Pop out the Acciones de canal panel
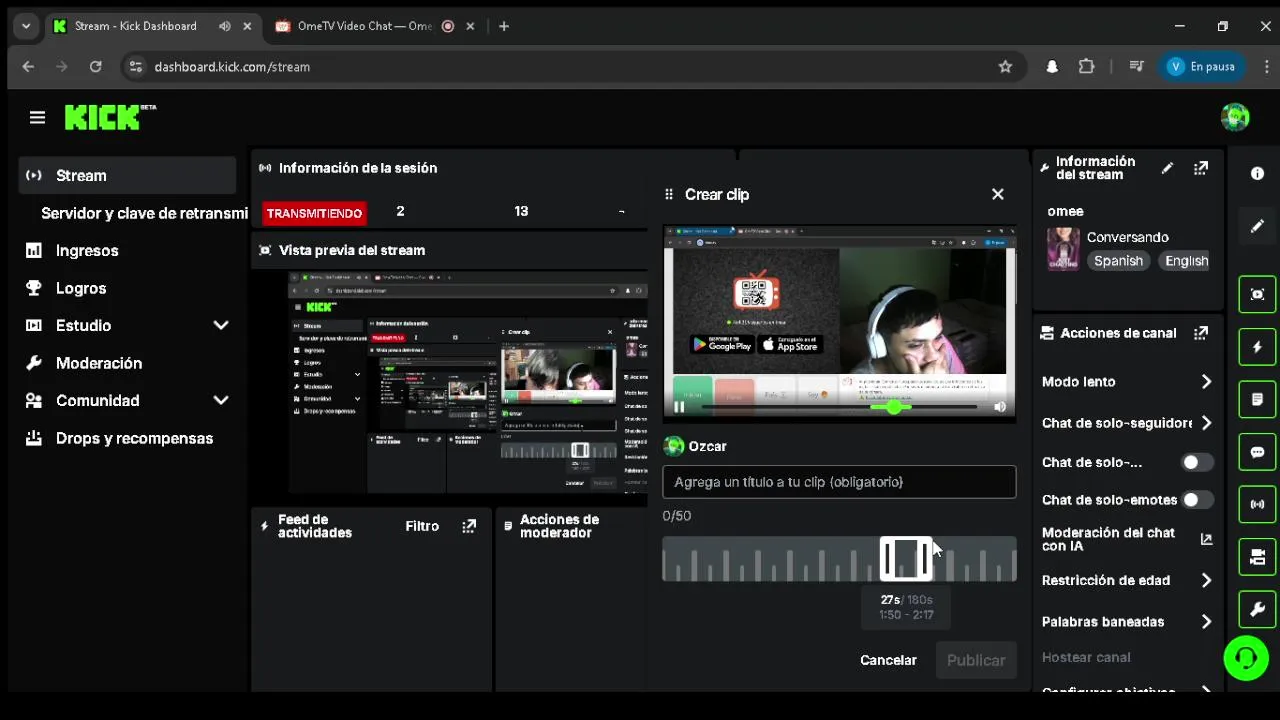 click(x=1201, y=333)
